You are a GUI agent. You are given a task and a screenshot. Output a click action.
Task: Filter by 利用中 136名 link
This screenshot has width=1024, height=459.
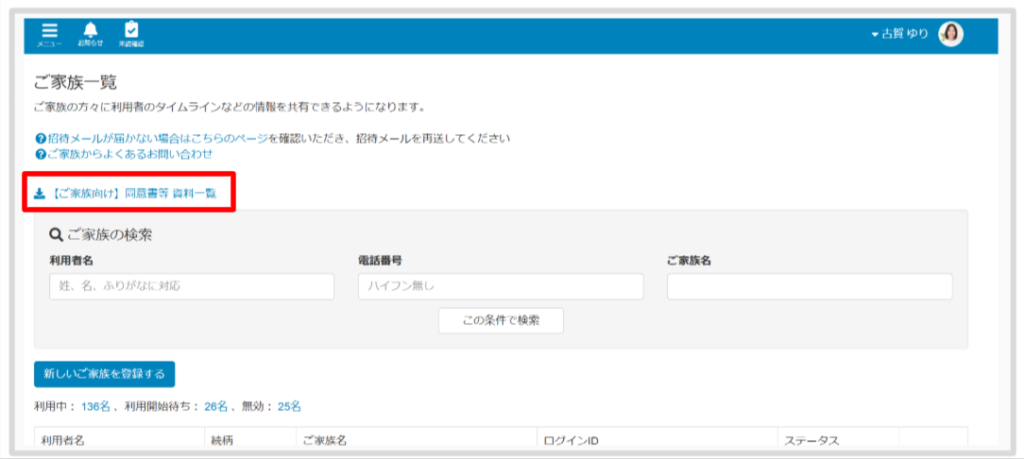coord(96,407)
